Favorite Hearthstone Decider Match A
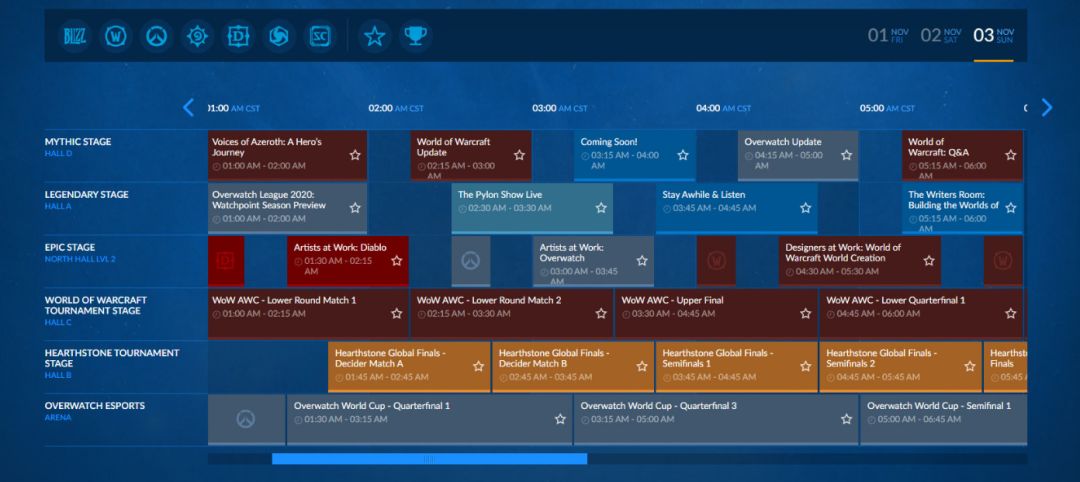This screenshot has width=1080, height=482. (479, 366)
